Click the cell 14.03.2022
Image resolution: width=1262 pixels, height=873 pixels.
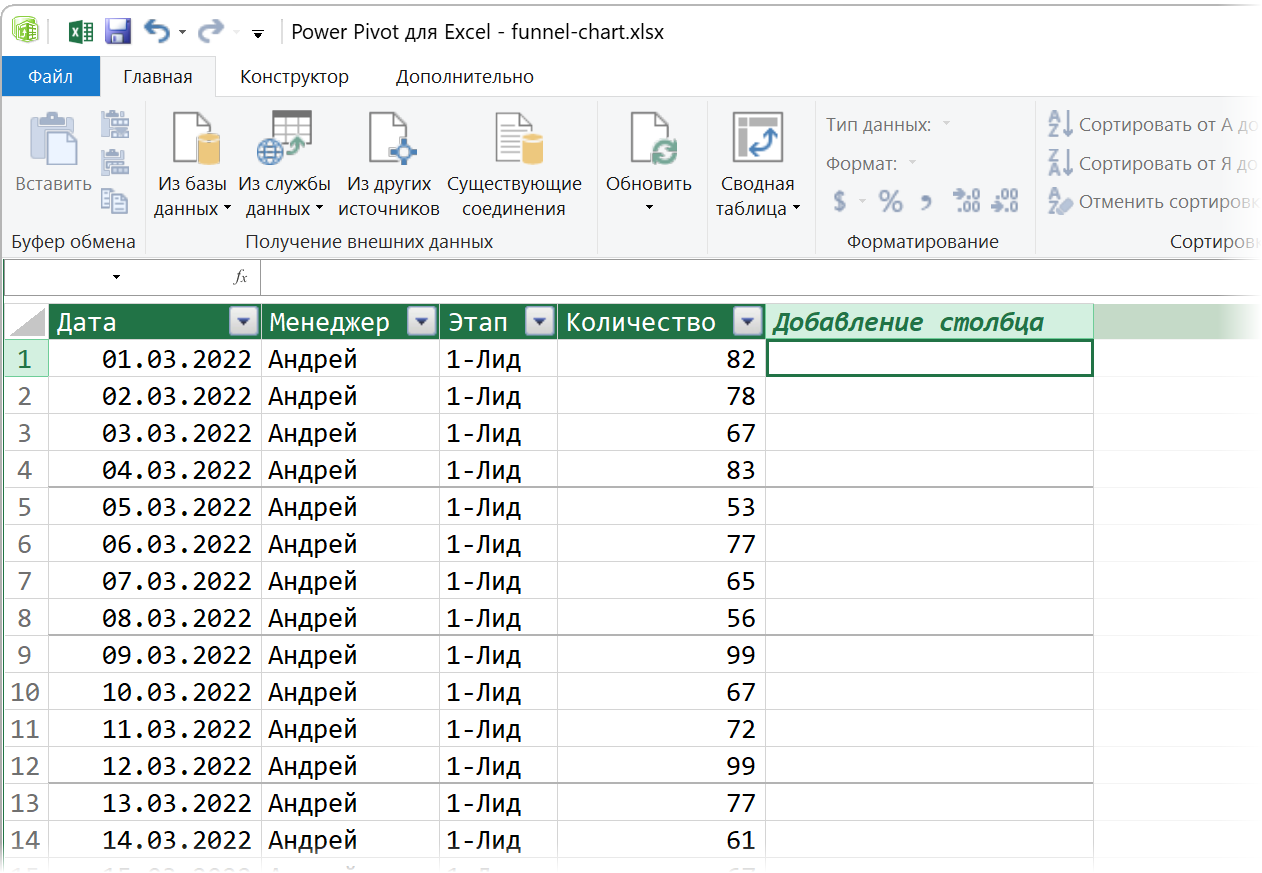155,840
